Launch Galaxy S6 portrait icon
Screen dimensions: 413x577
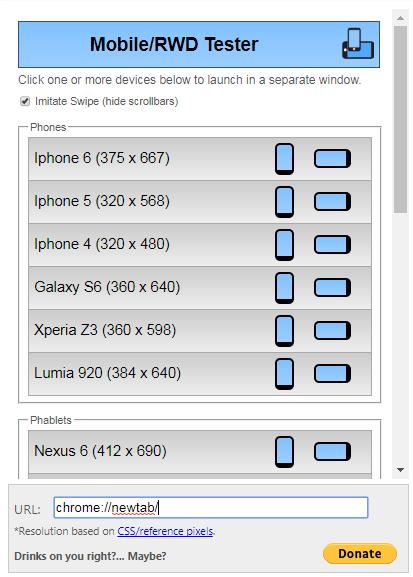tap(284, 288)
